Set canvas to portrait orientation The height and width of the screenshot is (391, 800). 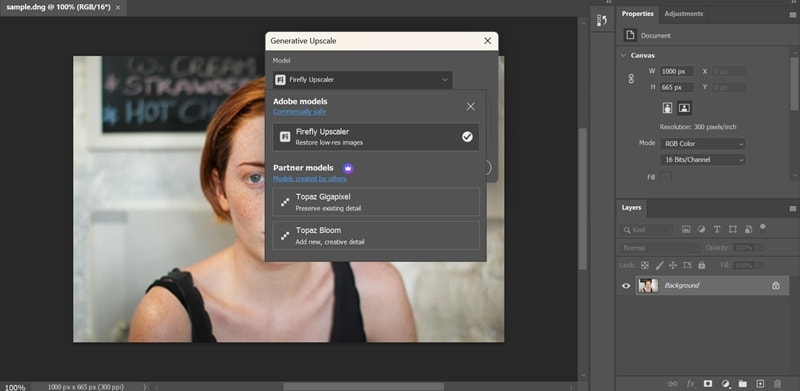point(667,108)
